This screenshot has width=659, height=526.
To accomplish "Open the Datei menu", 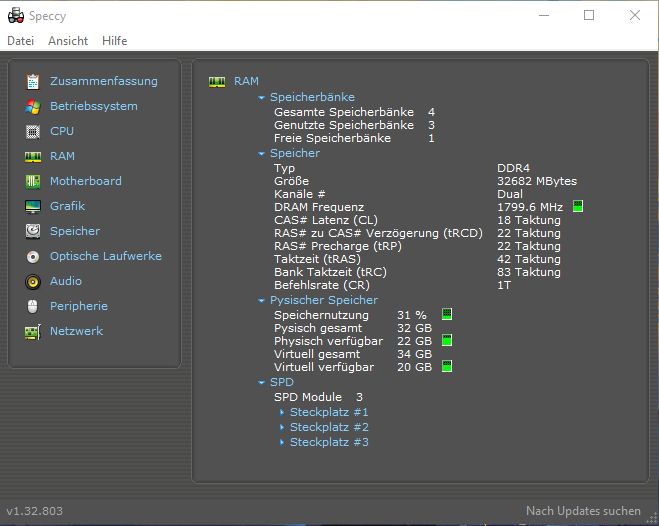I will [x=20, y=41].
